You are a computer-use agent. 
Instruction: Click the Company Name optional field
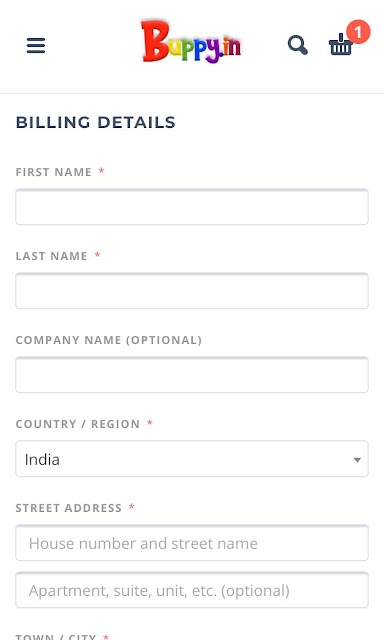(x=192, y=375)
